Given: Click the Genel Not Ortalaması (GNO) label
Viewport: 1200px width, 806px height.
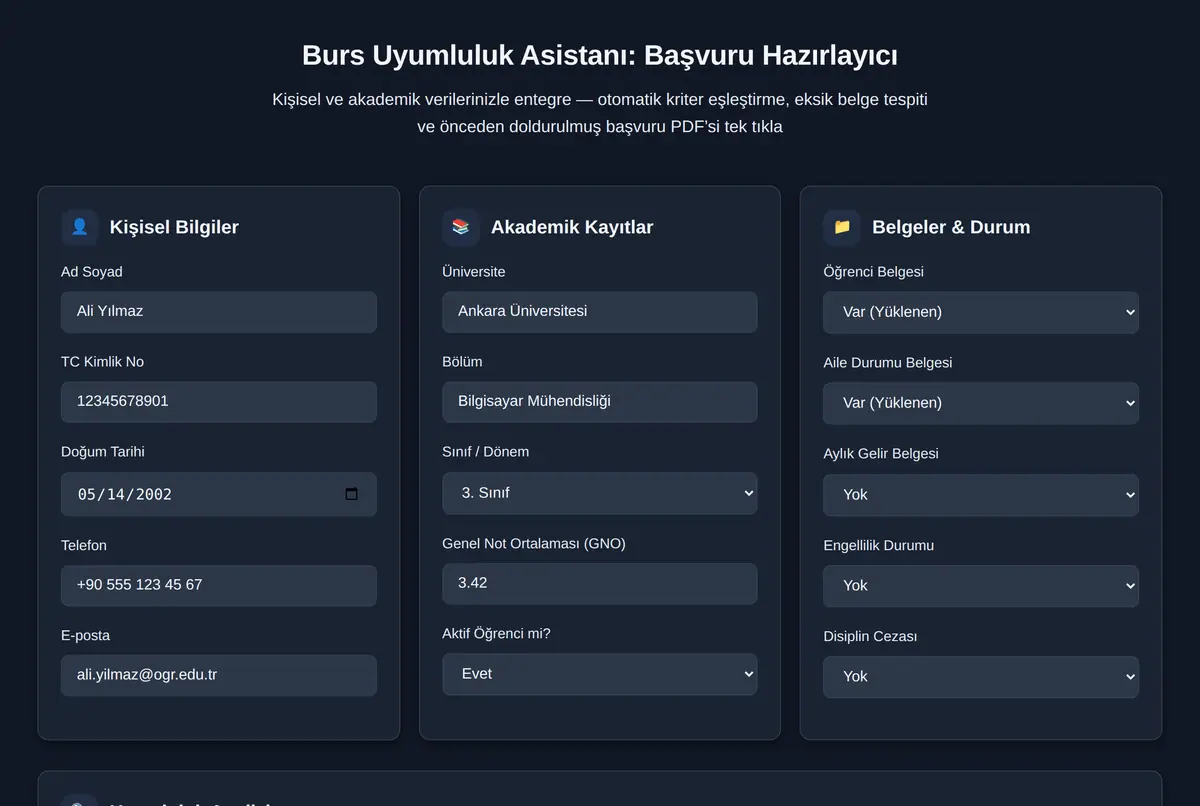Looking at the screenshot, I should [x=534, y=544].
